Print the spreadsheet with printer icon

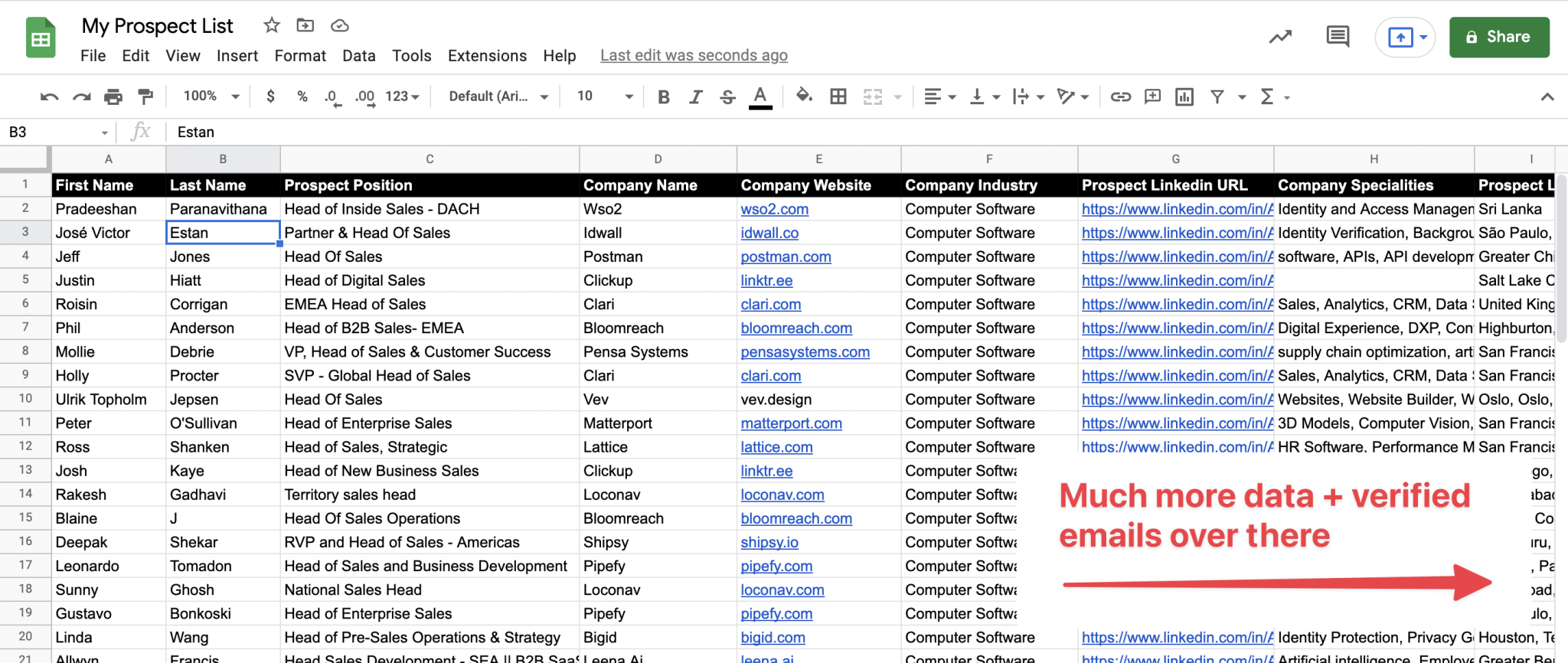(113, 96)
